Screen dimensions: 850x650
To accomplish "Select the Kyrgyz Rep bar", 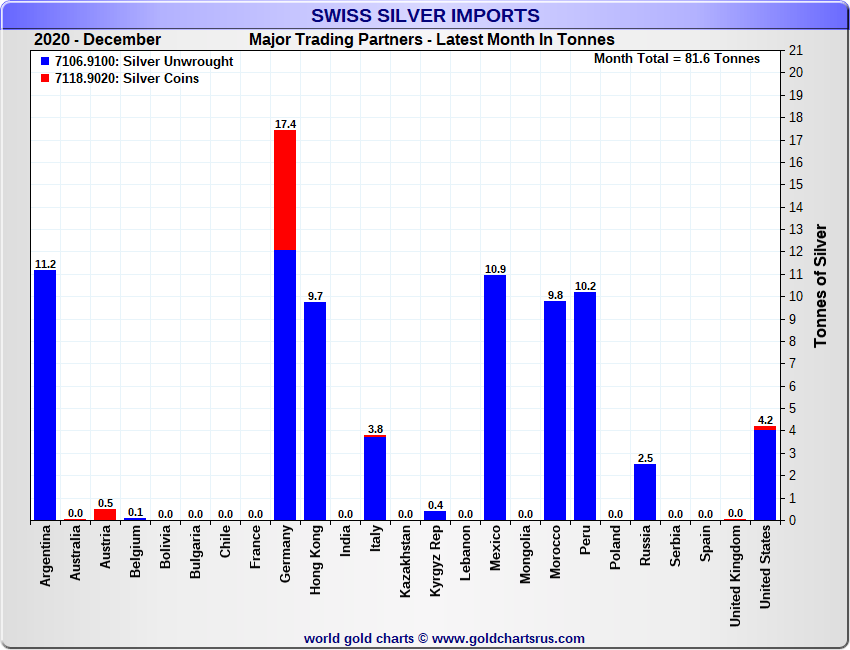I will point(435,516).
